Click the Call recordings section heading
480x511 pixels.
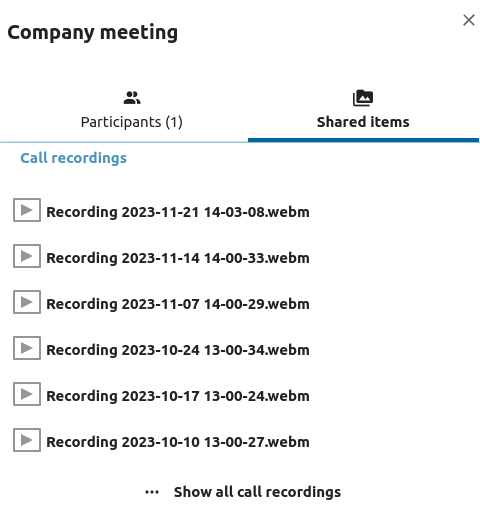tap(73, 158)
